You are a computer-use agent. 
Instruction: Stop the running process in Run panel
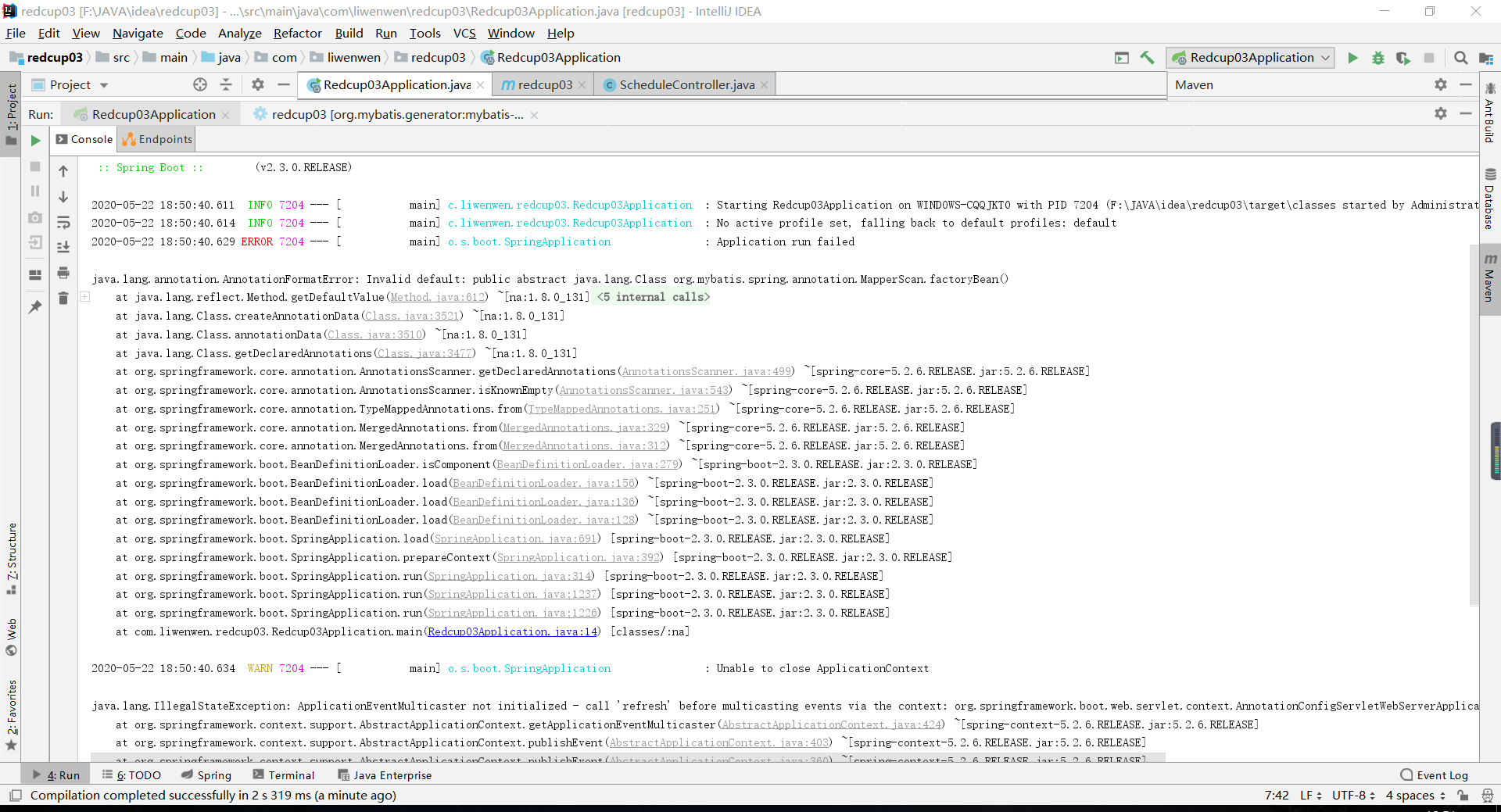[35, 166]
